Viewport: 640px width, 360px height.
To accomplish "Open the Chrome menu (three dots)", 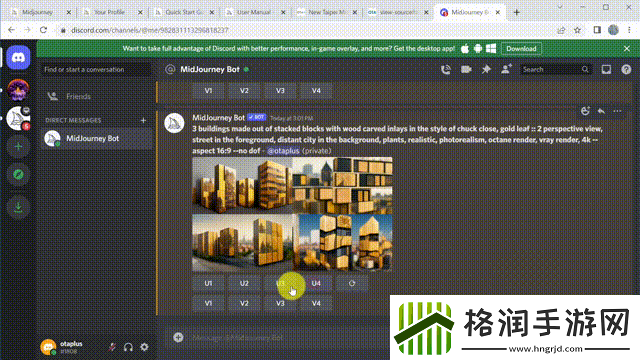I will point(629,30).
